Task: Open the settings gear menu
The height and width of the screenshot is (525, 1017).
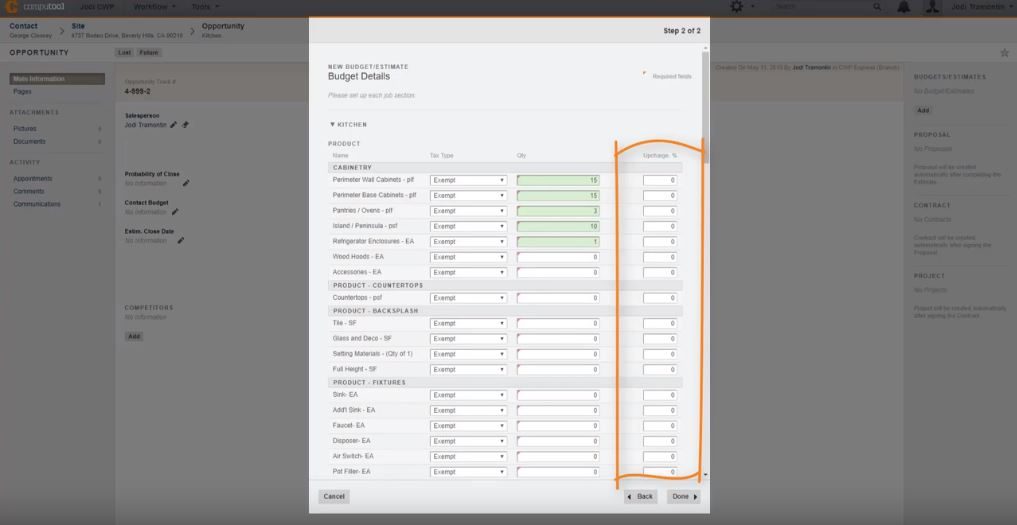Action: coord(737,7)
